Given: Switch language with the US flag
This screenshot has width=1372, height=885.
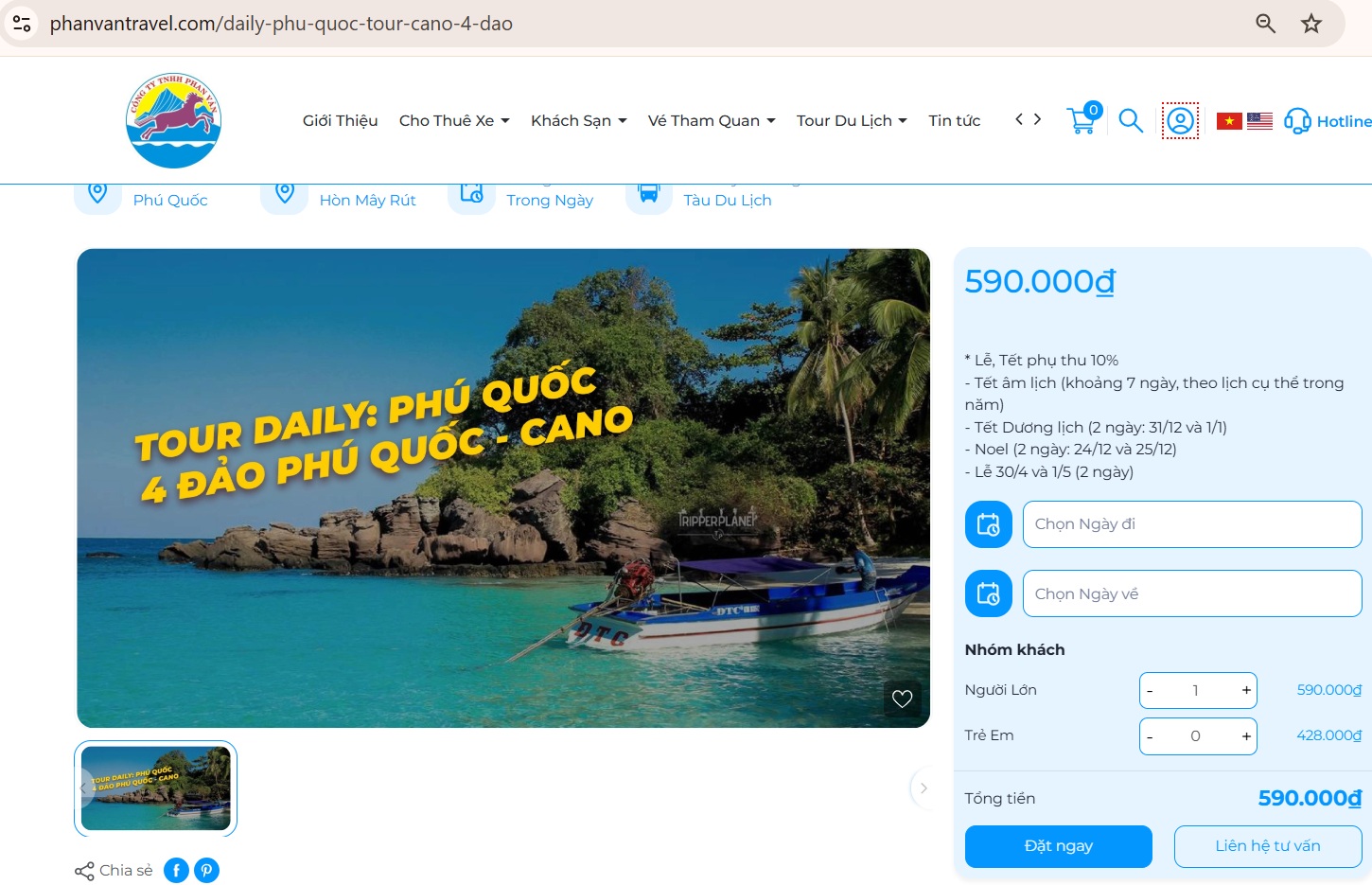Looking at the screenshot, I should click(x=1259, y=121).
